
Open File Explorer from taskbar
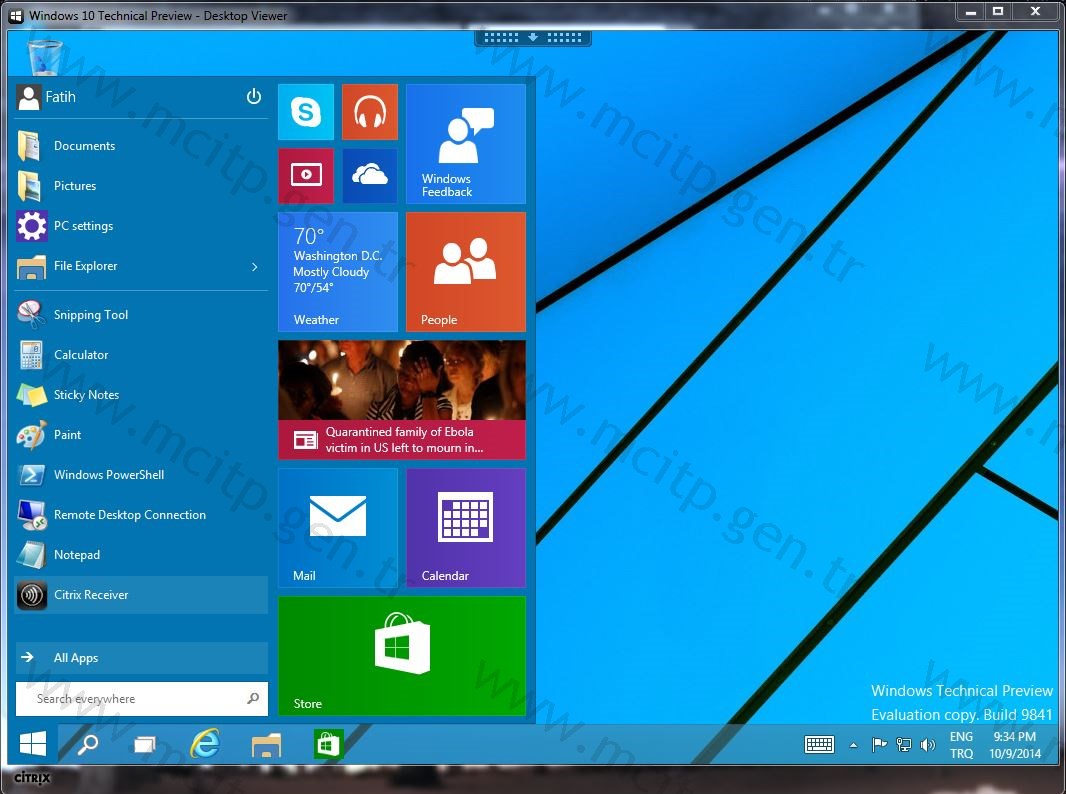pyautogui.click(x=266, y=744)
